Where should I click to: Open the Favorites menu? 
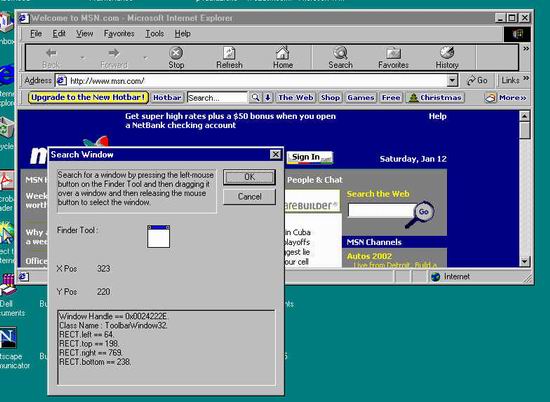pos(119,34)
